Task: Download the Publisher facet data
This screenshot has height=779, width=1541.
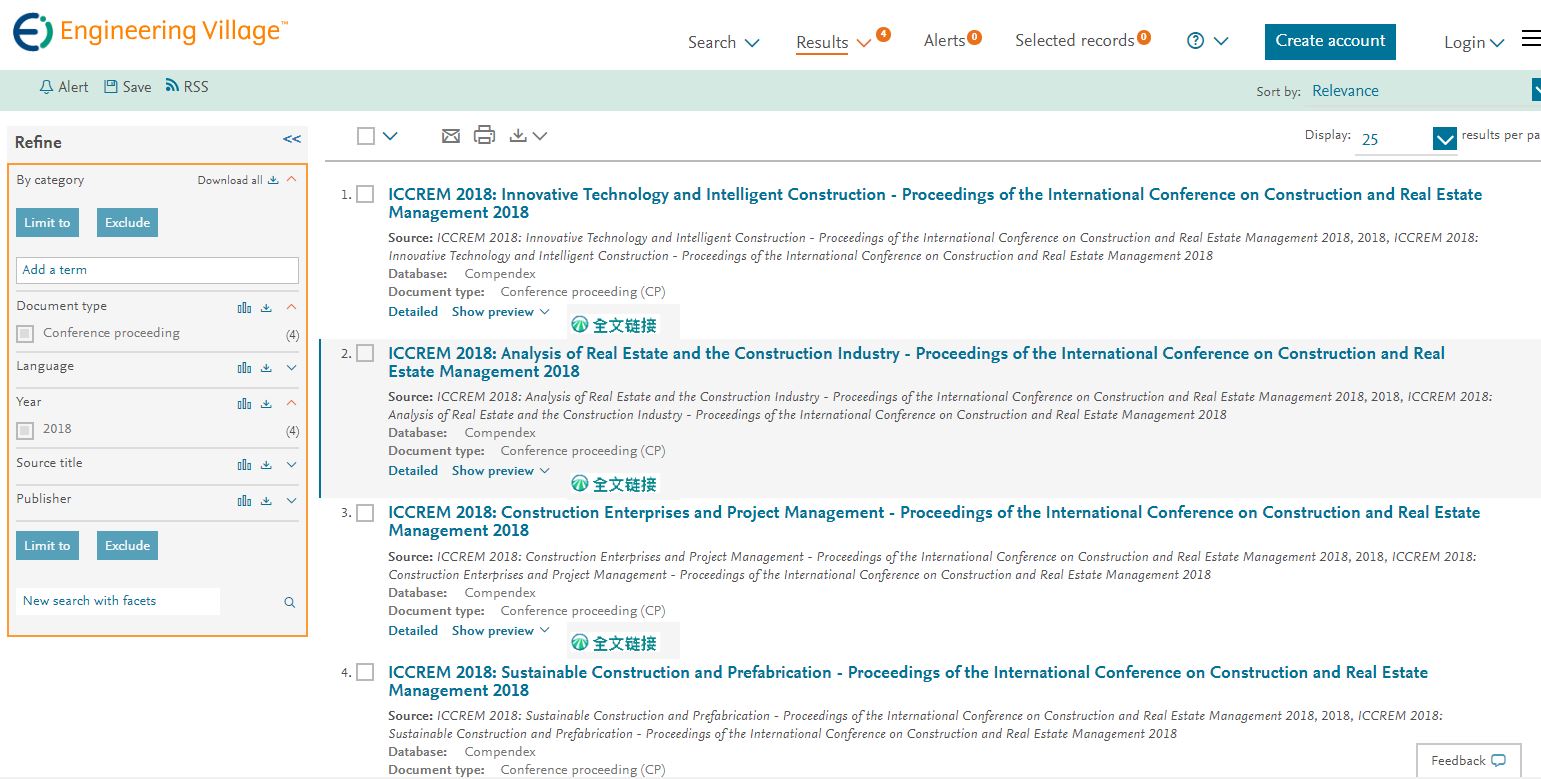Action: pos(266,501)
